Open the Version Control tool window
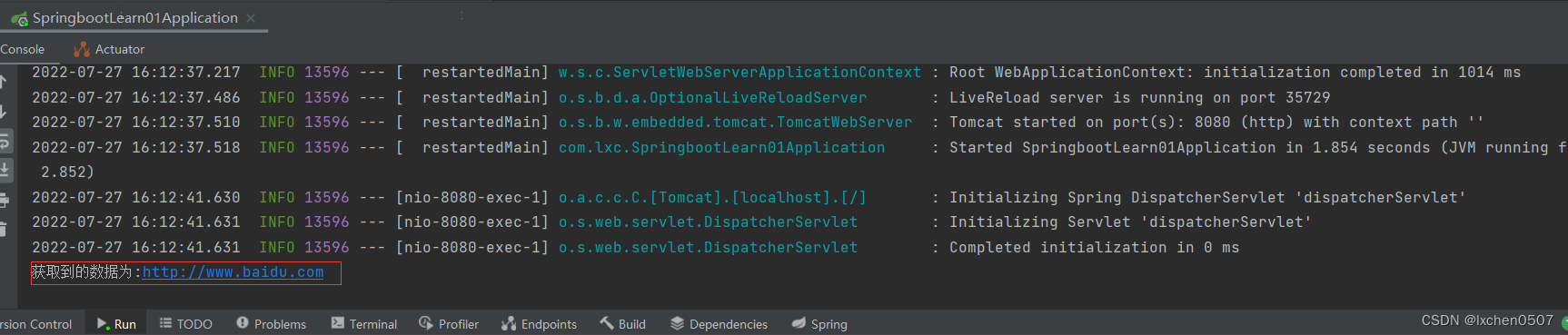 click(x=36, y=324)
